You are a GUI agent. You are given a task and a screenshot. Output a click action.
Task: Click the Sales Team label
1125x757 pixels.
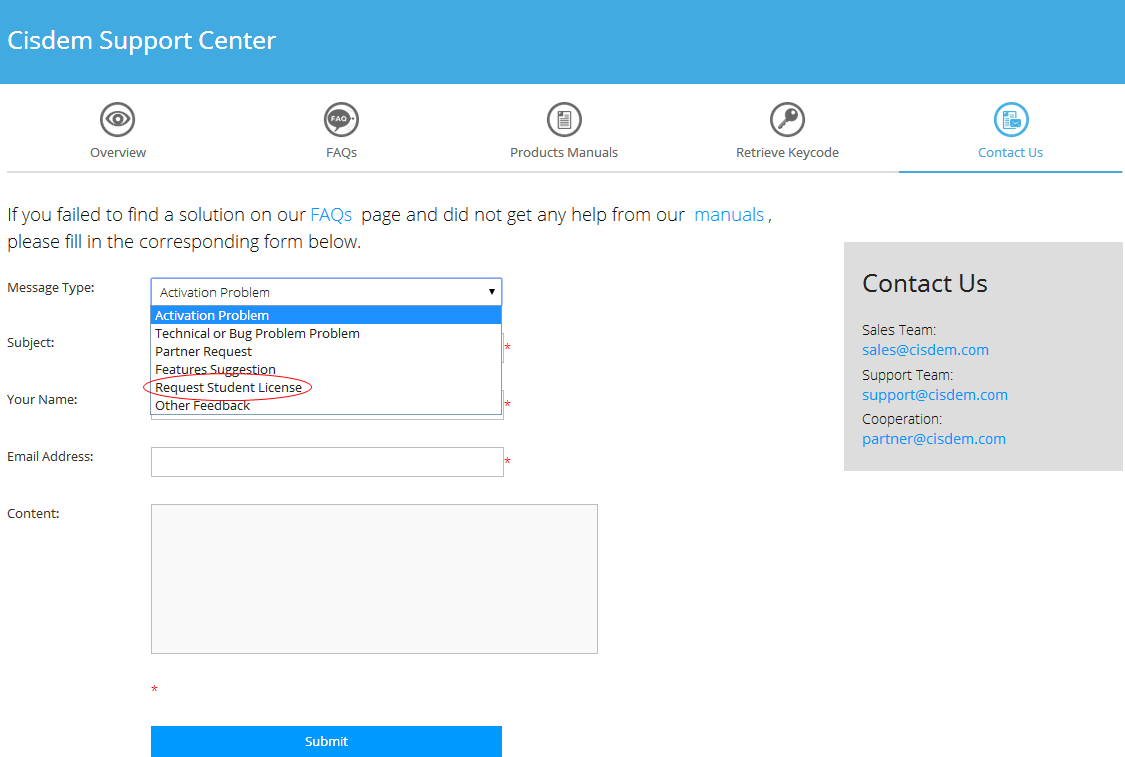899,330
